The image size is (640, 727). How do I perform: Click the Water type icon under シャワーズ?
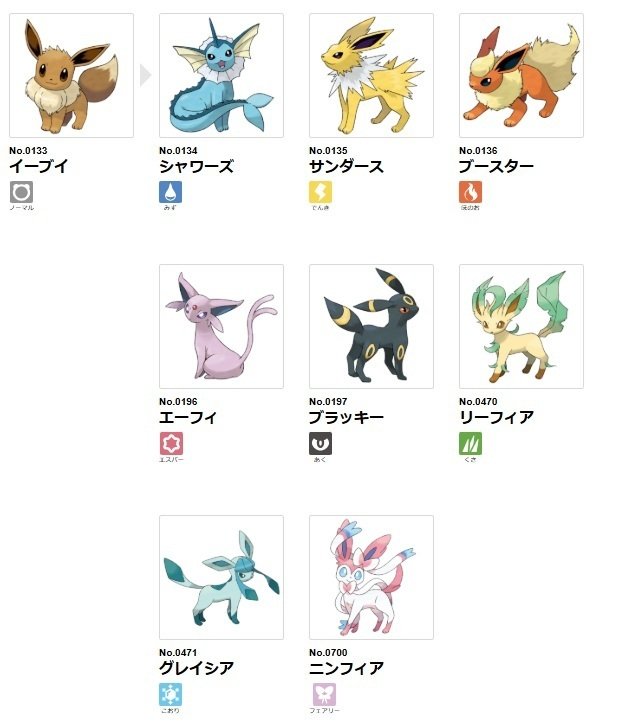(171, 192)
